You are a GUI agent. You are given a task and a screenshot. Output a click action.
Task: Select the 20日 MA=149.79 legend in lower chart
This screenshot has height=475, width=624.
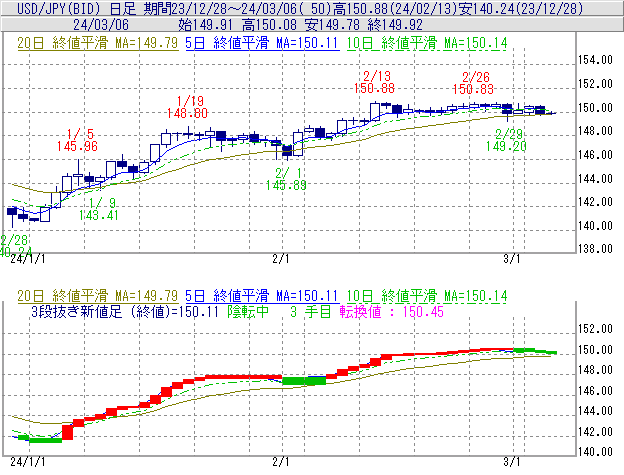[98, 296]
